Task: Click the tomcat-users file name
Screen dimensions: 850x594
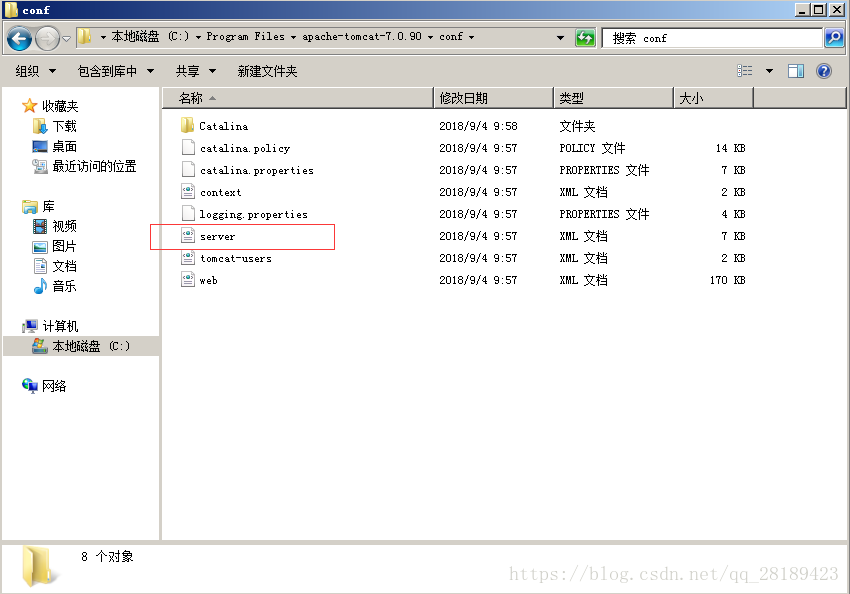Action: click(x=236, y=258)
